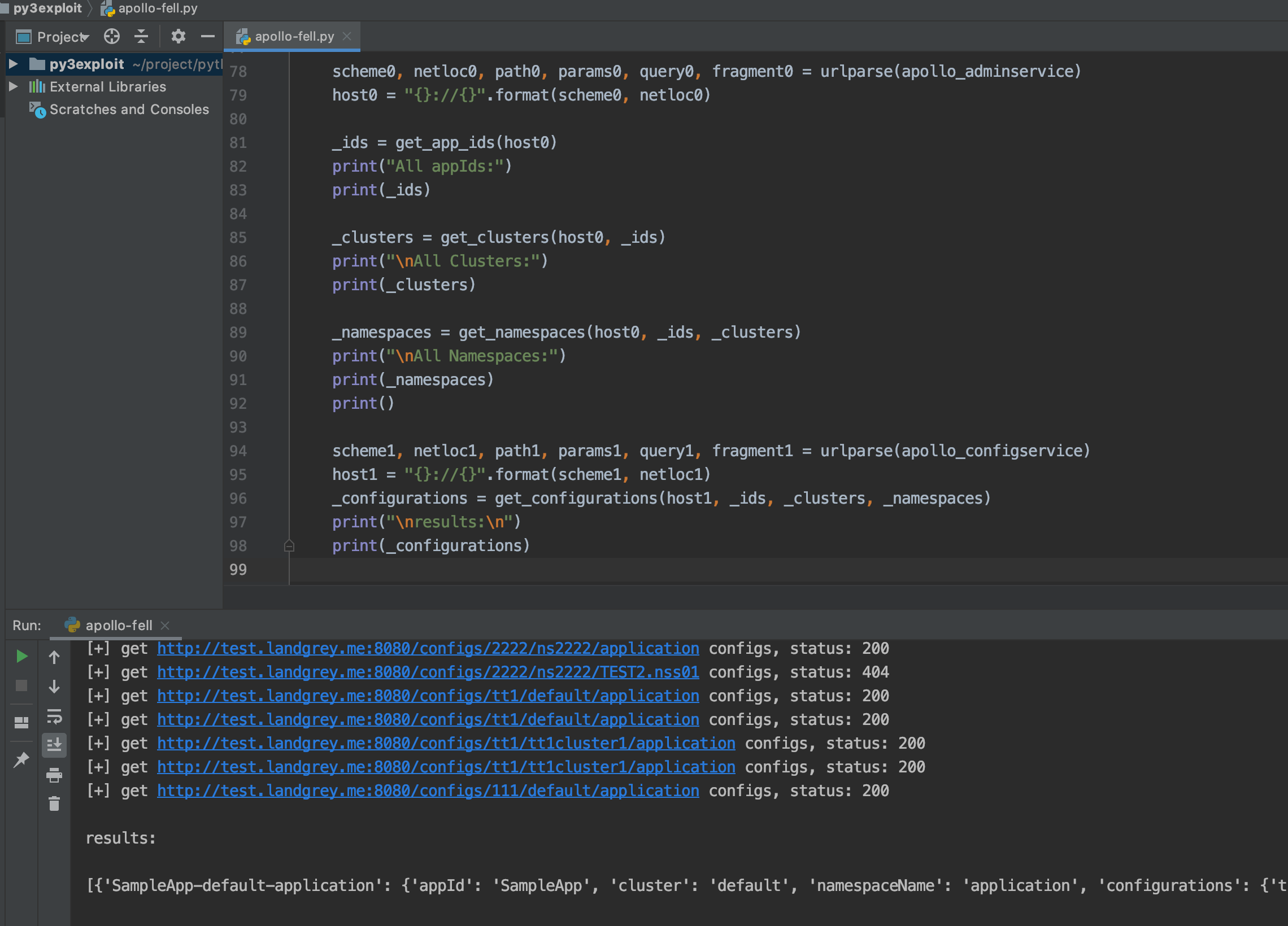Pin the Run tab with pin icon

click(x=21, y=759)
